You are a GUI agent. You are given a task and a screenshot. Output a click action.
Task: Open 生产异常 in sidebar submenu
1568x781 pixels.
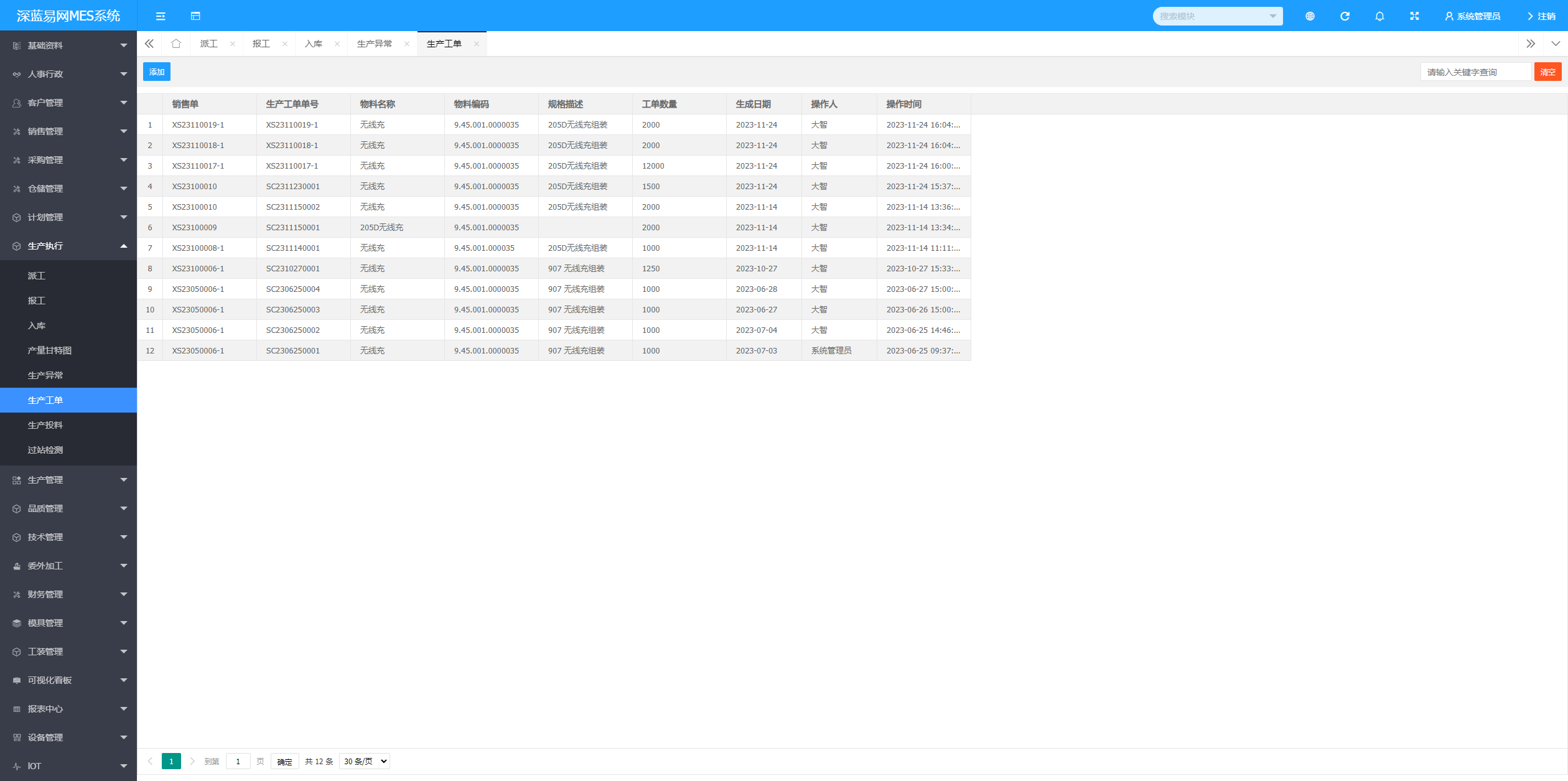point(68,375)
